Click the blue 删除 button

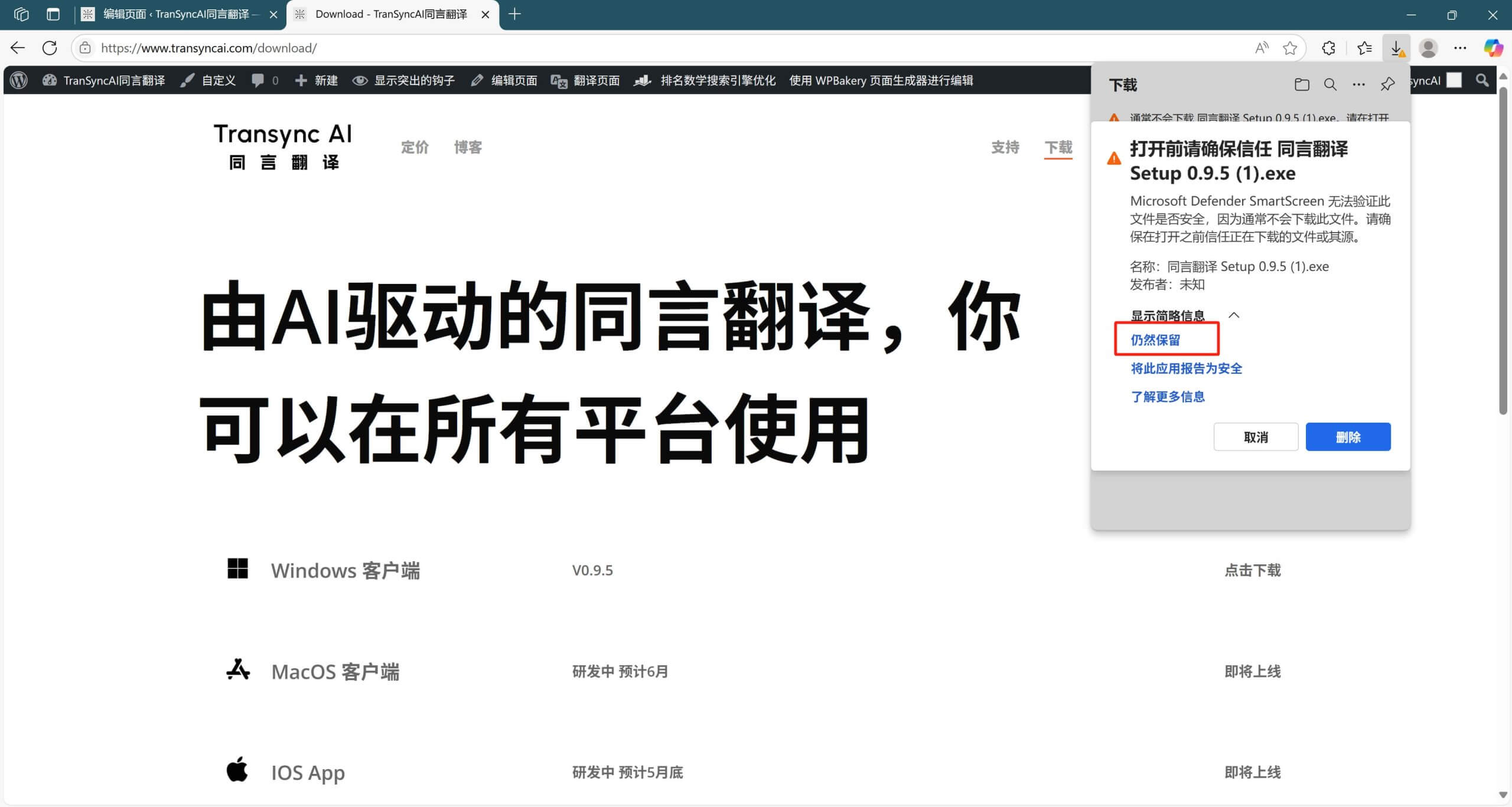[1348, 437]
